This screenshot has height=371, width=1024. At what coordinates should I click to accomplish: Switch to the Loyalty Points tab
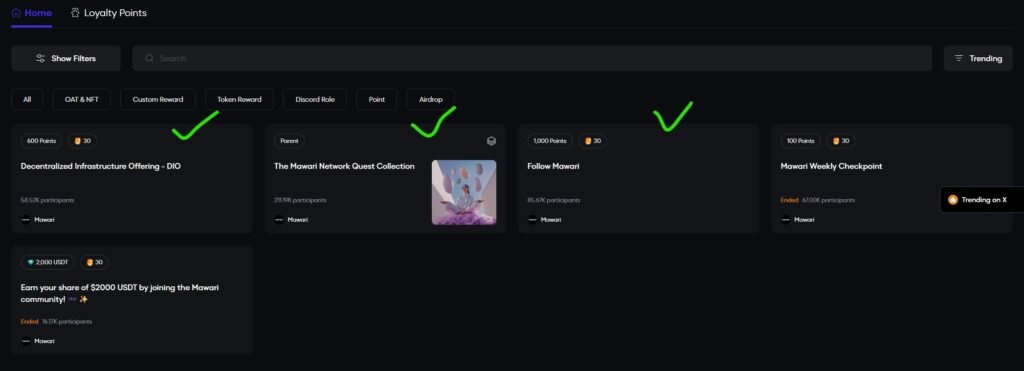108,13
